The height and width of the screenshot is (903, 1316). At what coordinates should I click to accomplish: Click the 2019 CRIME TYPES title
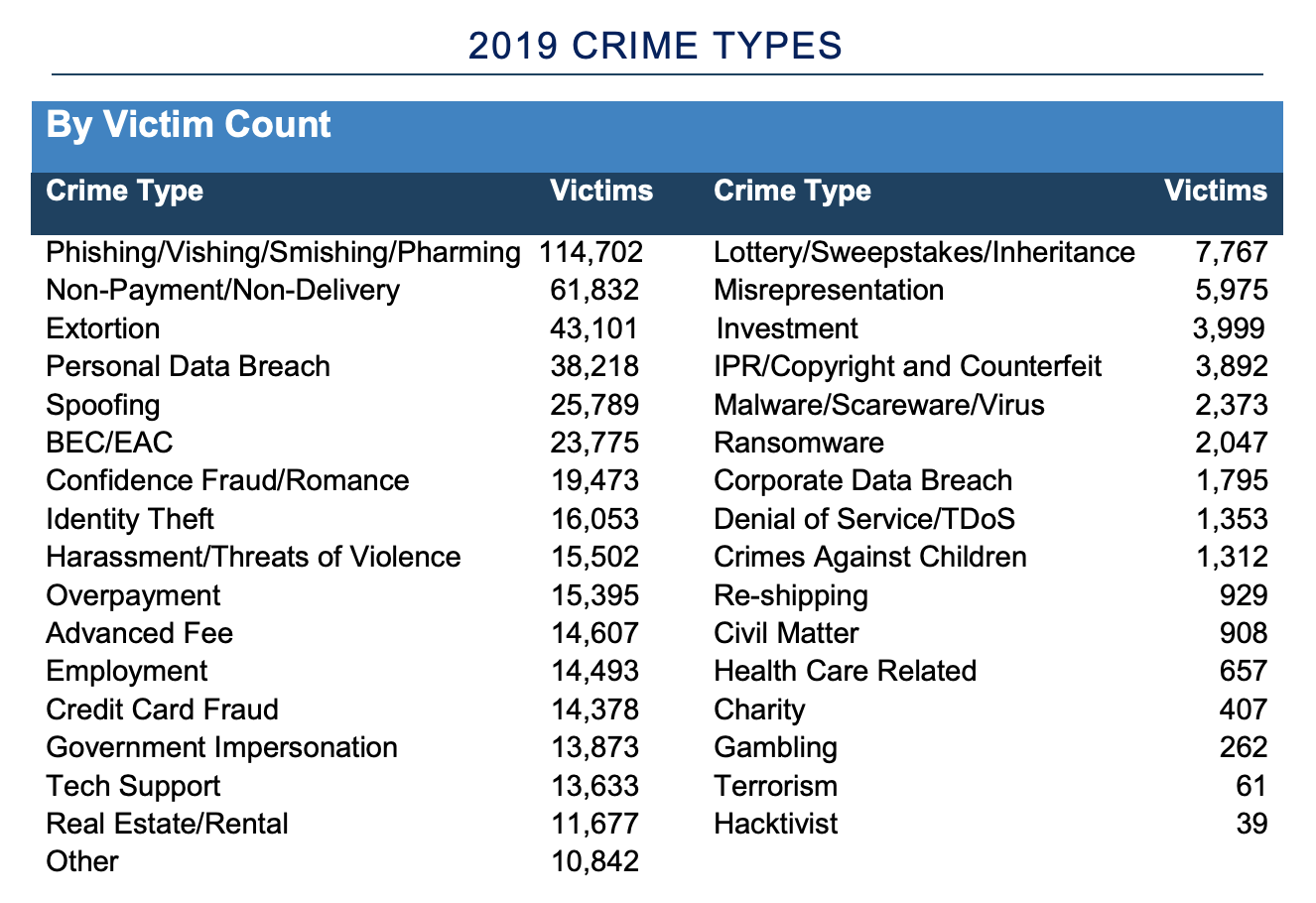coord(655,46)
